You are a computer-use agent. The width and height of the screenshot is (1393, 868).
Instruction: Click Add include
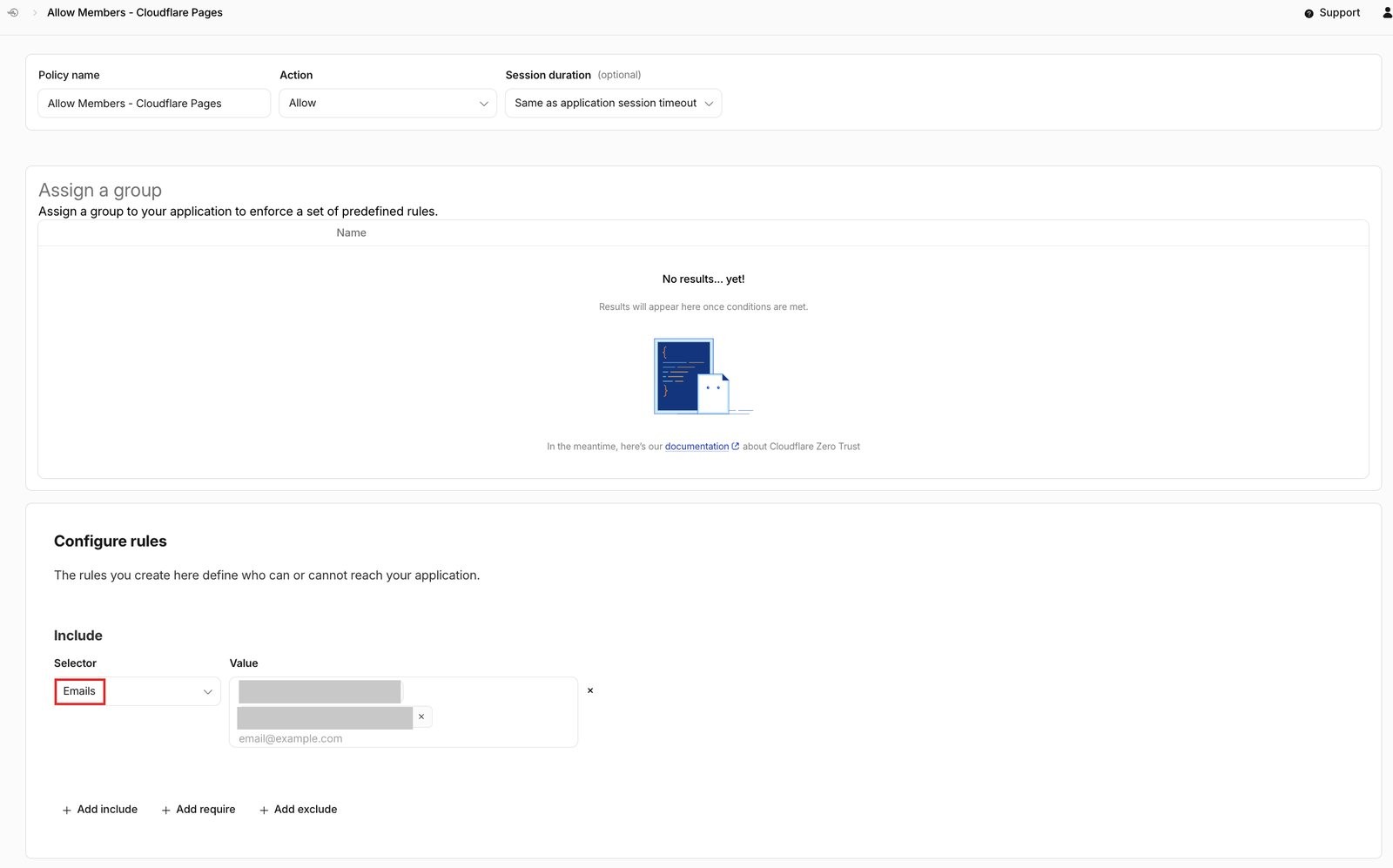[99, 810]
